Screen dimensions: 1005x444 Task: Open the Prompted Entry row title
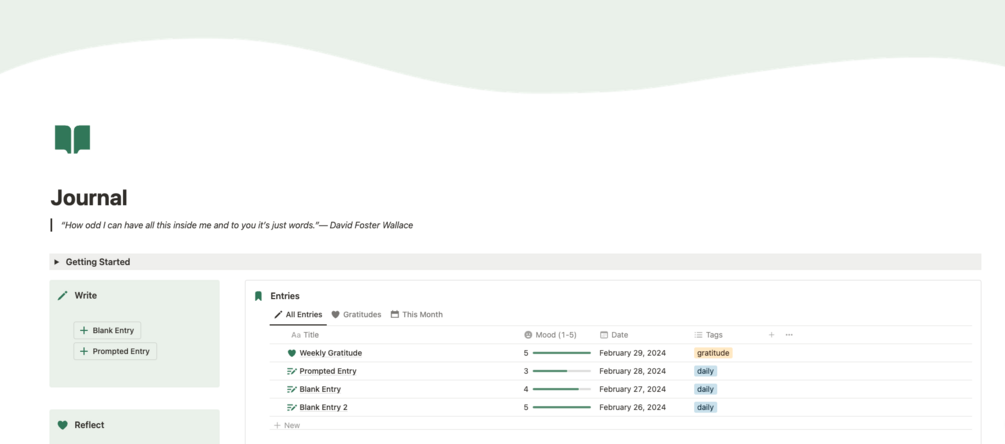tap(328, 371)
